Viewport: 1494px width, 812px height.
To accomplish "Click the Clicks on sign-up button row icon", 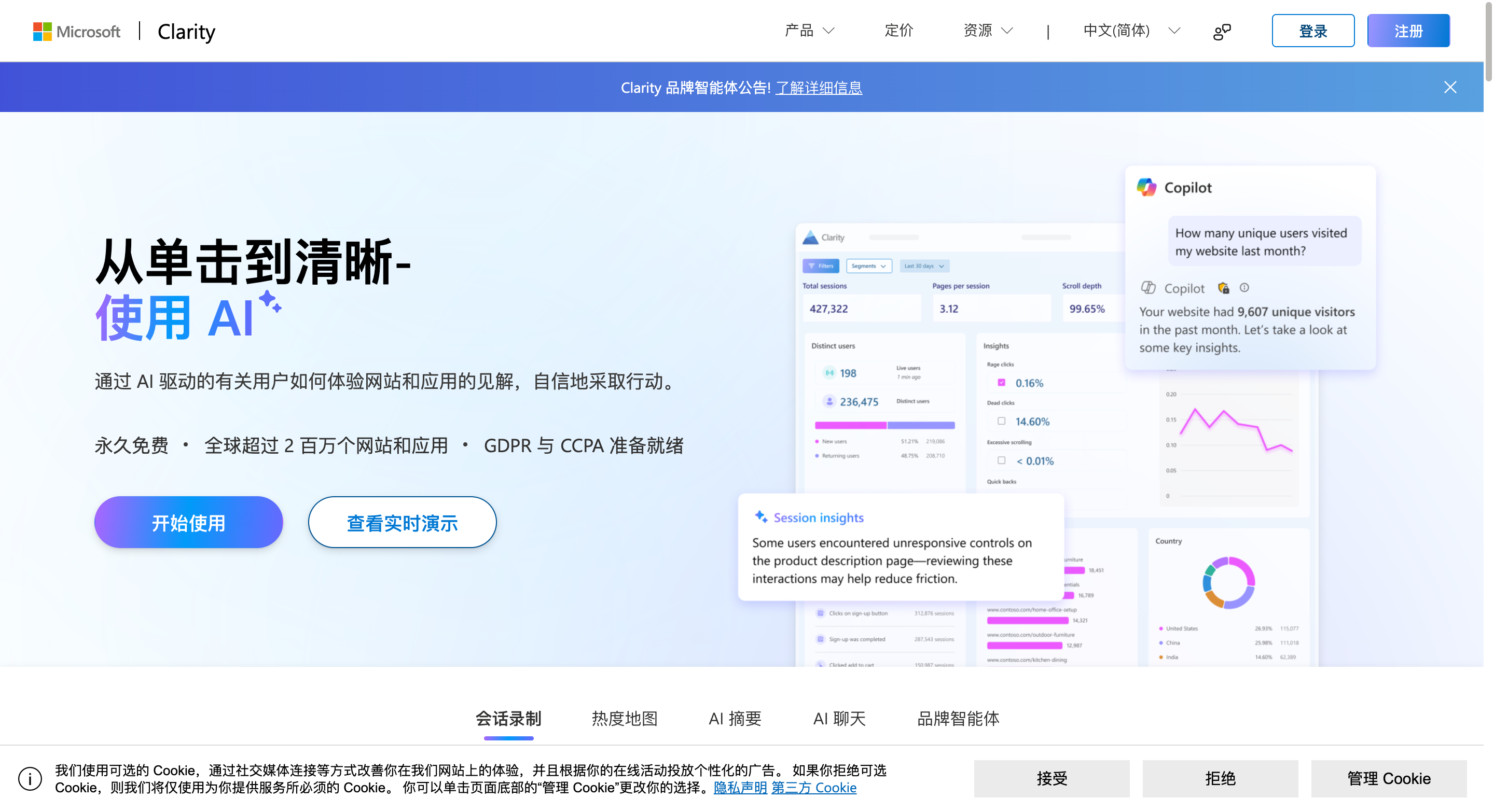I will (820, 613).
